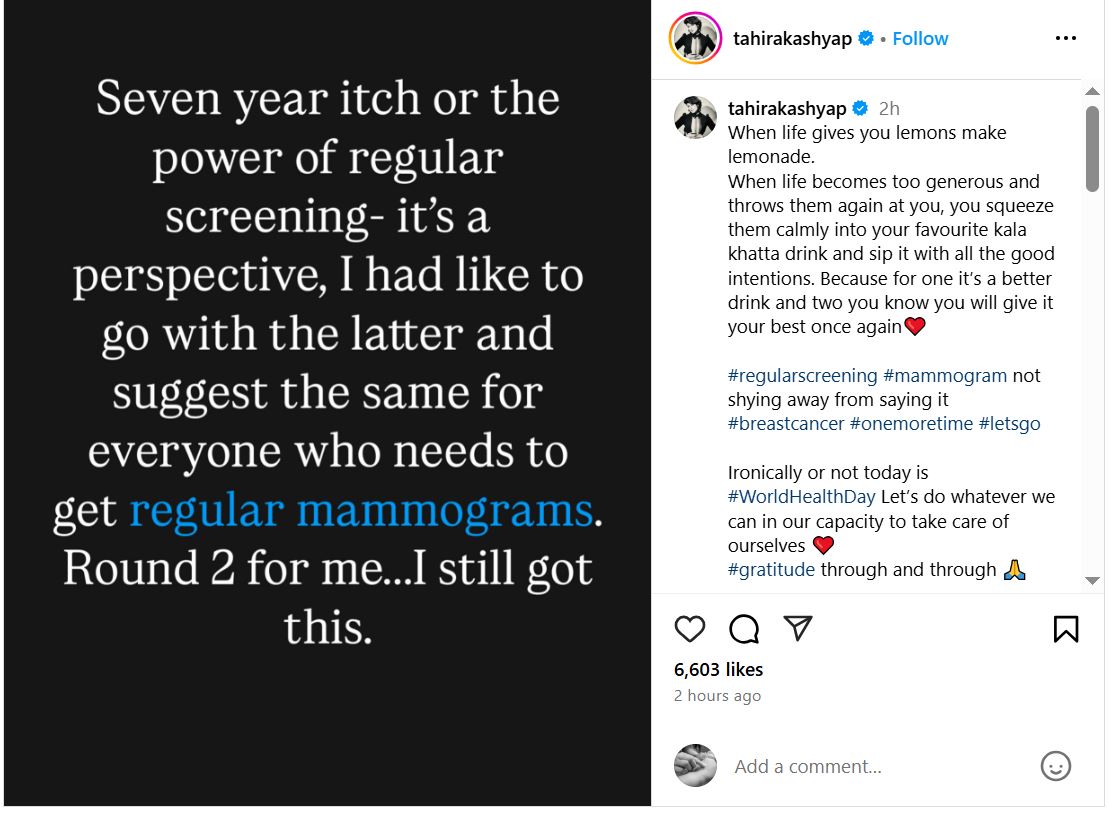Like the post with the heart icon
Viewport: 1108px width, 813px height.
pyautogui.click(x=690, y=629)
